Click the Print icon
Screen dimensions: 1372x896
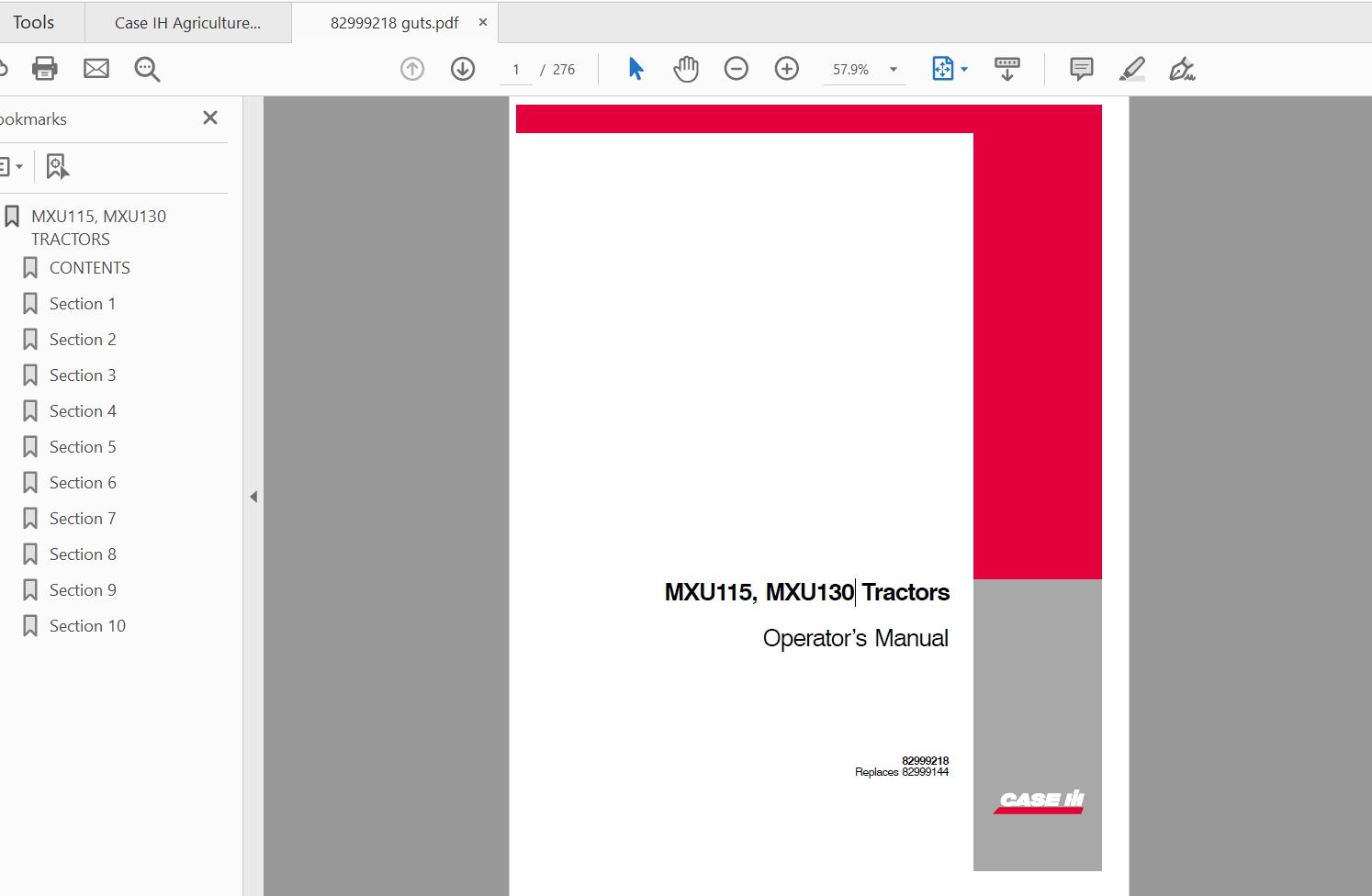point(44,69)
